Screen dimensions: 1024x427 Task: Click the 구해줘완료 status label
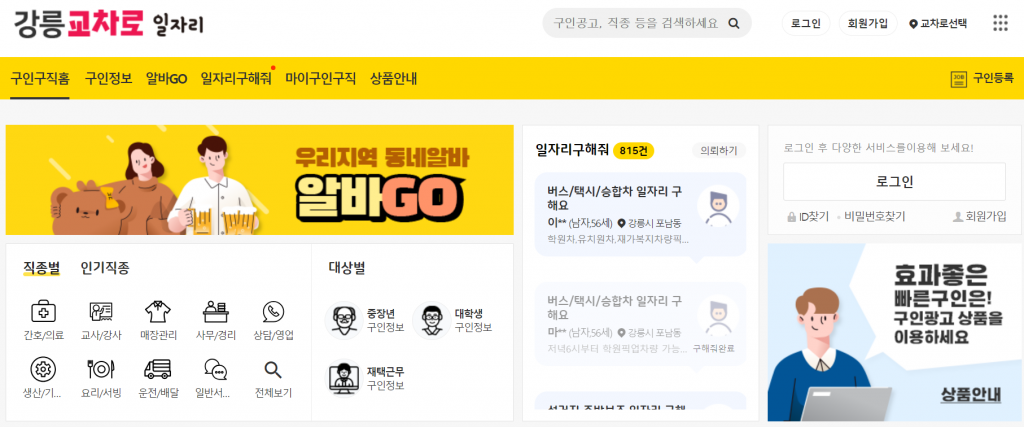click(x=714, y=349)
